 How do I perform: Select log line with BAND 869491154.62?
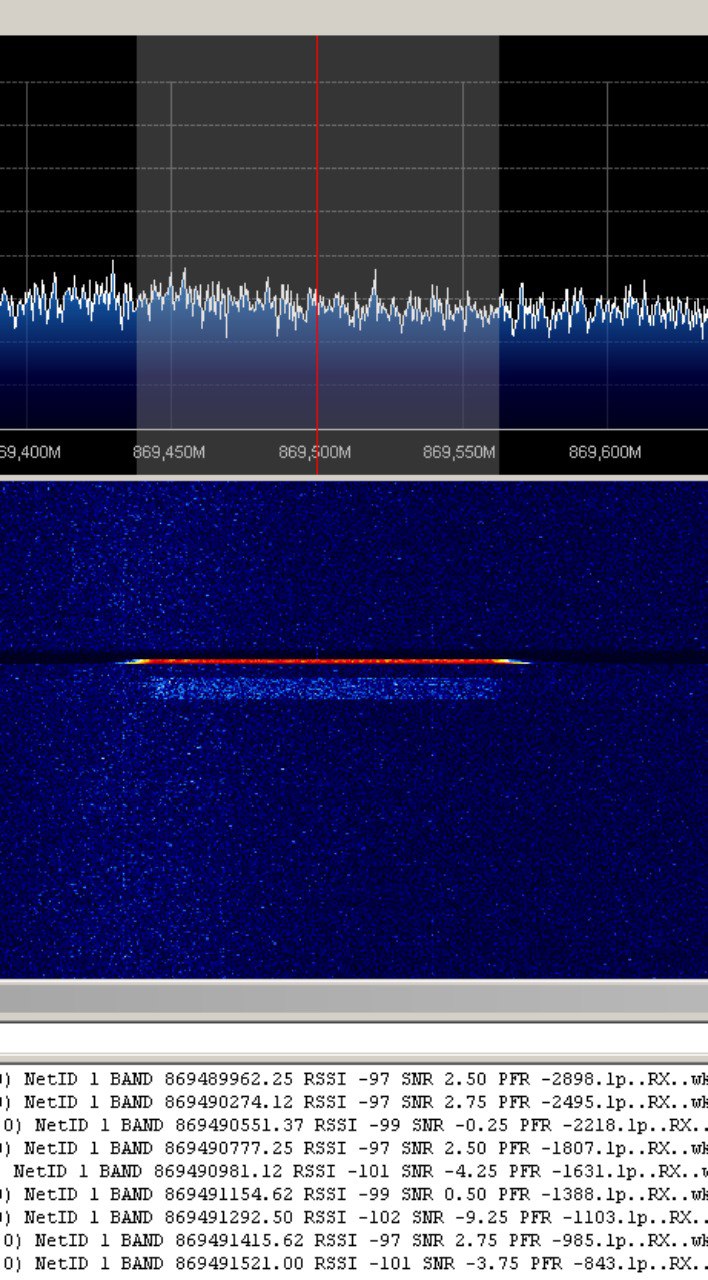[354, 1194]
